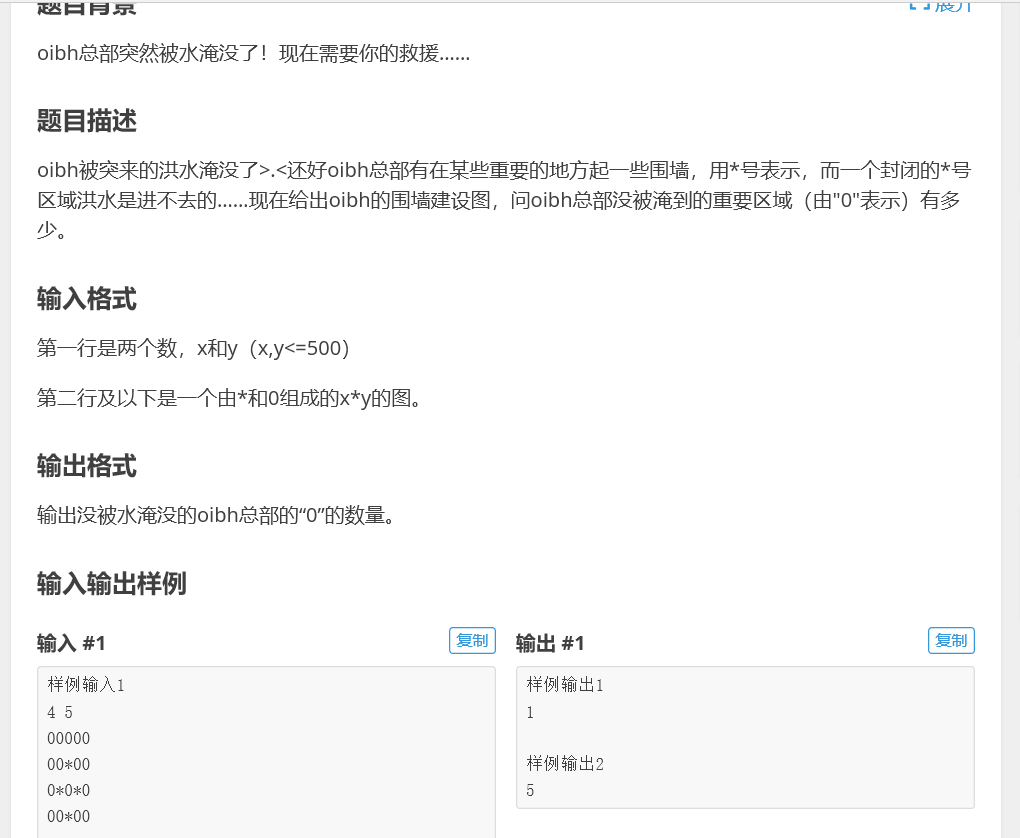
Task: Click the 输出格式 section heading
Action: (85, 466)
